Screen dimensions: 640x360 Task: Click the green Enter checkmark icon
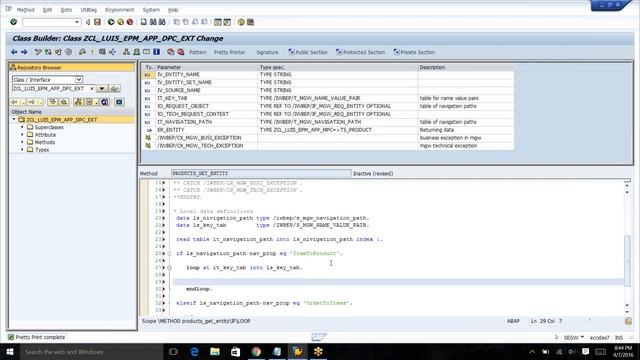pyautogui.click(x=13, y=22)
